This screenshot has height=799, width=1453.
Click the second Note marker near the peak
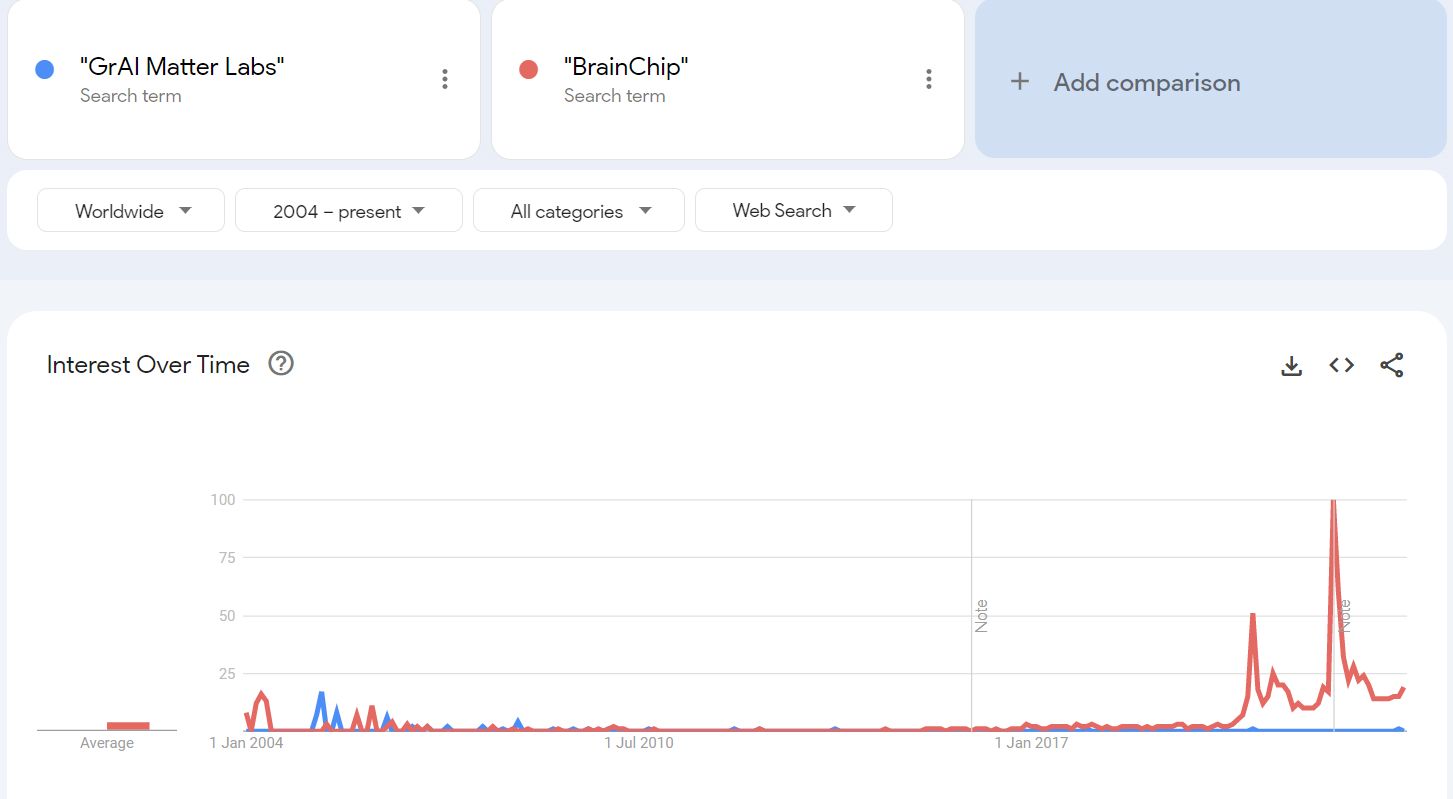click(x=1345, y=615)
